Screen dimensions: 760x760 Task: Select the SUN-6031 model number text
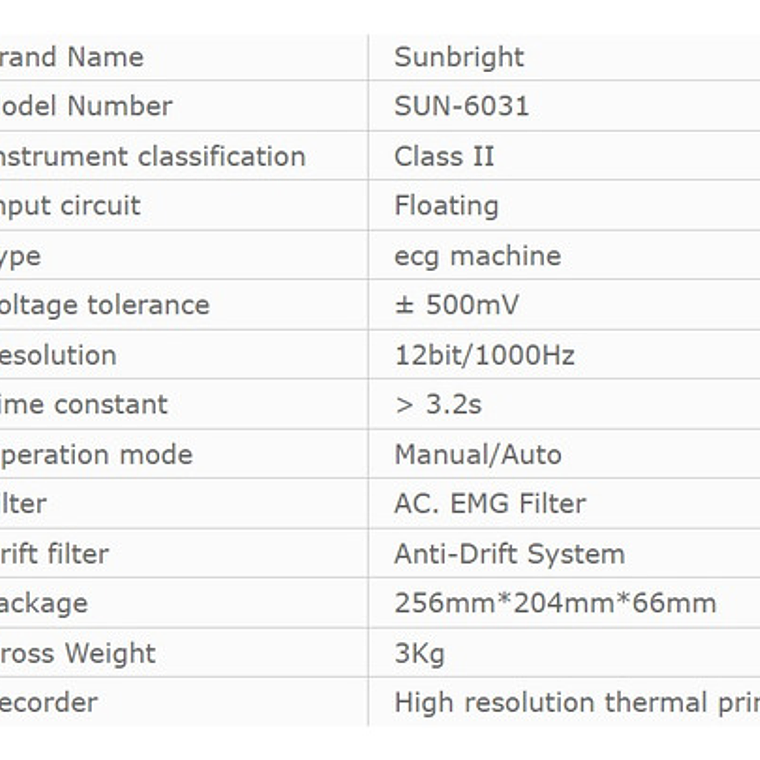click(461, 106)
